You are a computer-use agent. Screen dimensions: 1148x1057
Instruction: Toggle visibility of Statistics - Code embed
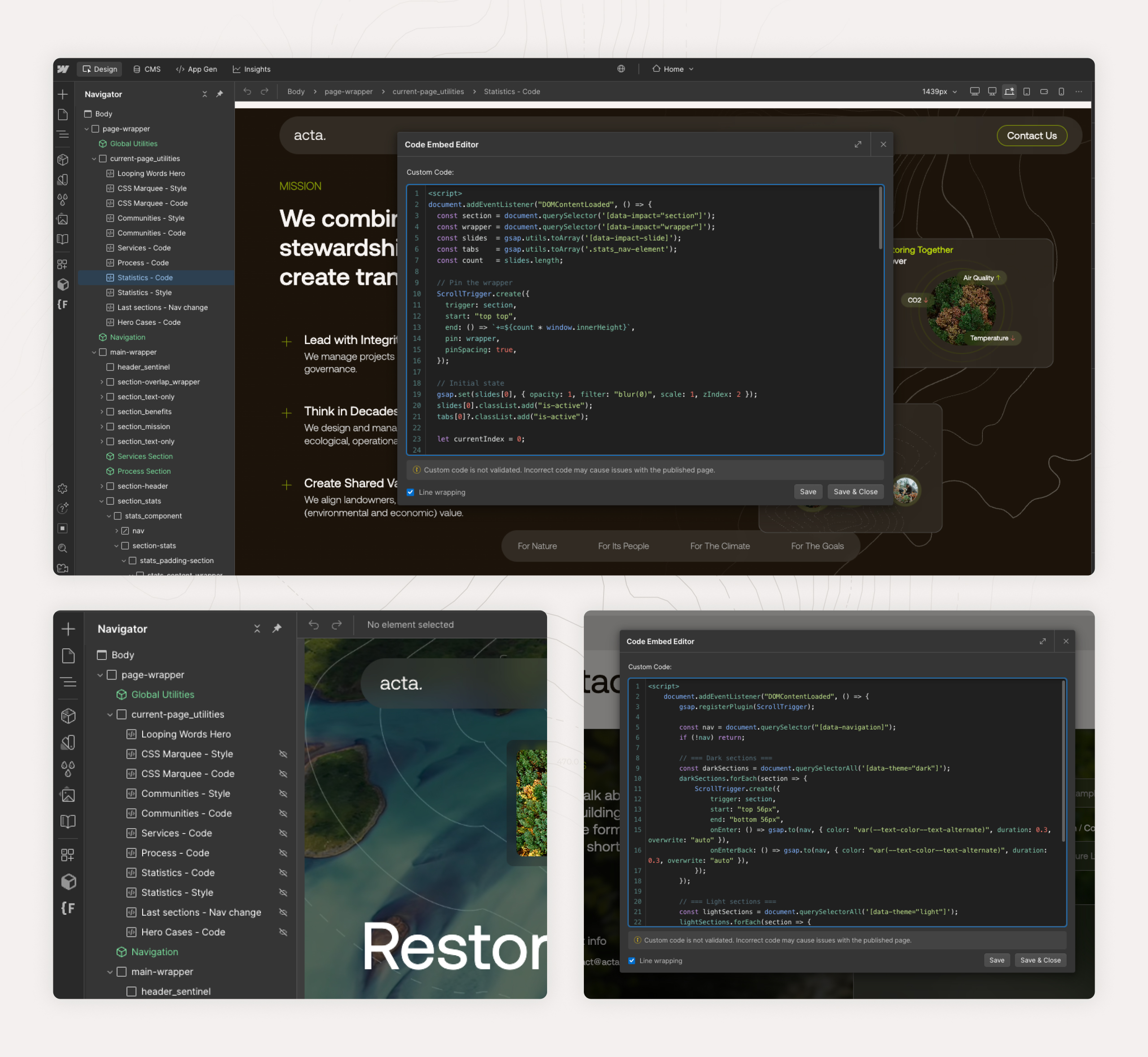[x=283, y=872]
